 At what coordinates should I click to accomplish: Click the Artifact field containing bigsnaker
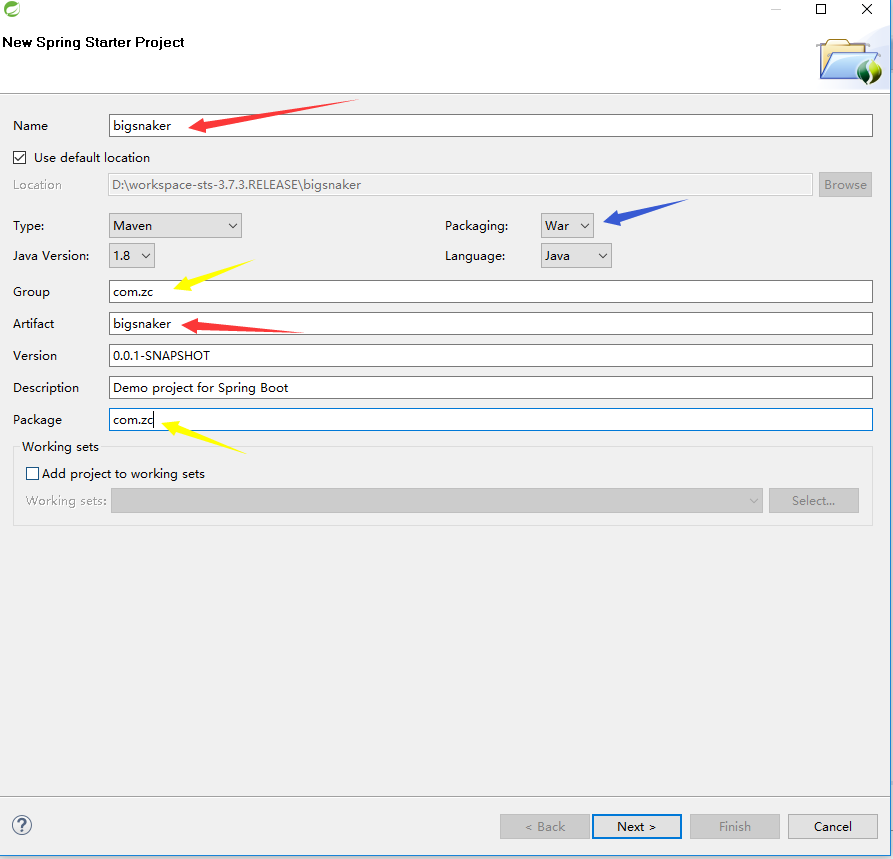[x=490, y=324]
